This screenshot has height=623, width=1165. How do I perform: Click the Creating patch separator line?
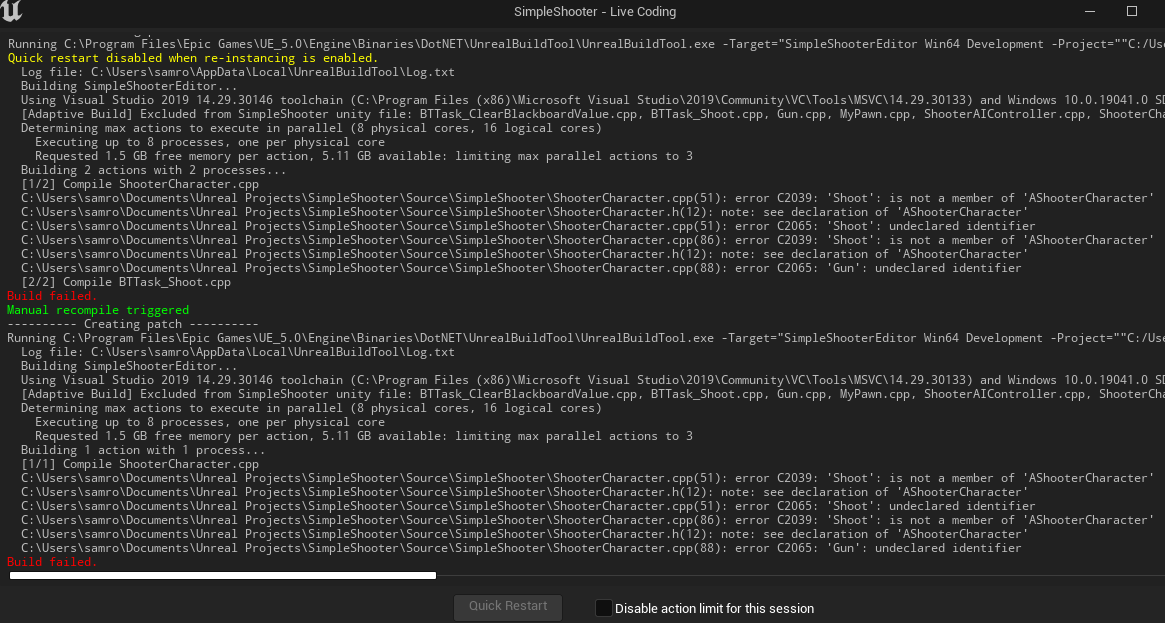[x=133, y=324]
